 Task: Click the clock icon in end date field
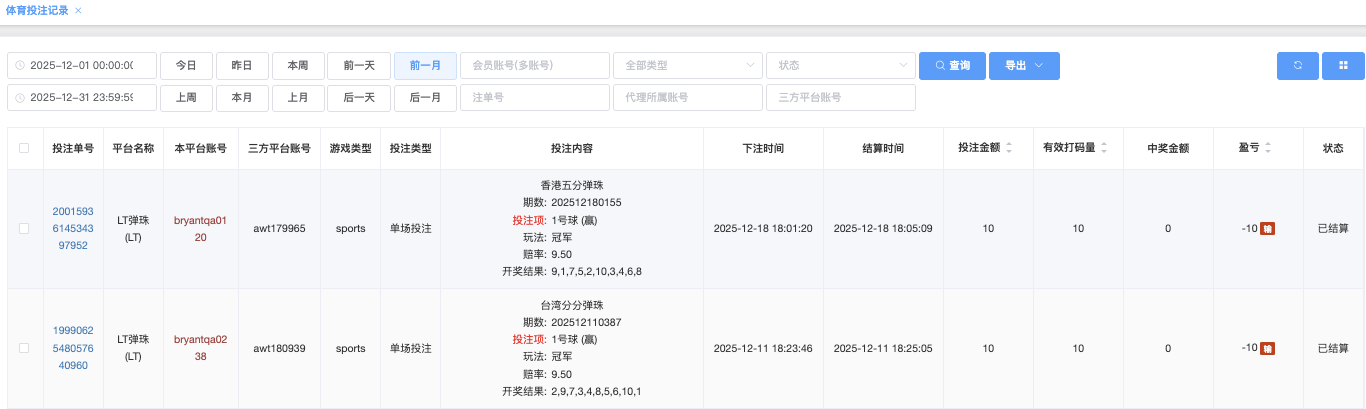[20, 98]
